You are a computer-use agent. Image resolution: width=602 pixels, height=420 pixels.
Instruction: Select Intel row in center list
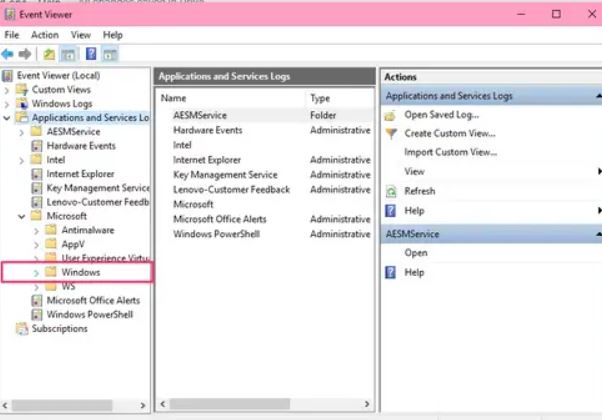tap(265, 145)
